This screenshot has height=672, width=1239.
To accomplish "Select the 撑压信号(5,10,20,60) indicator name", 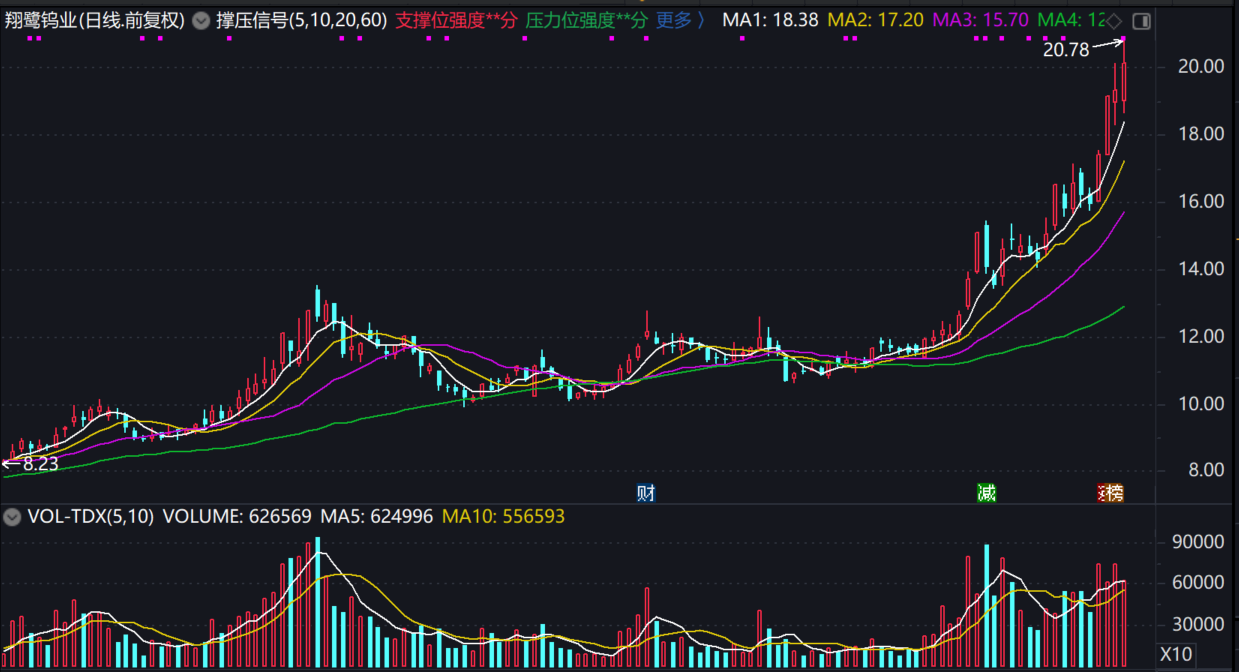I will pos(302,20).
